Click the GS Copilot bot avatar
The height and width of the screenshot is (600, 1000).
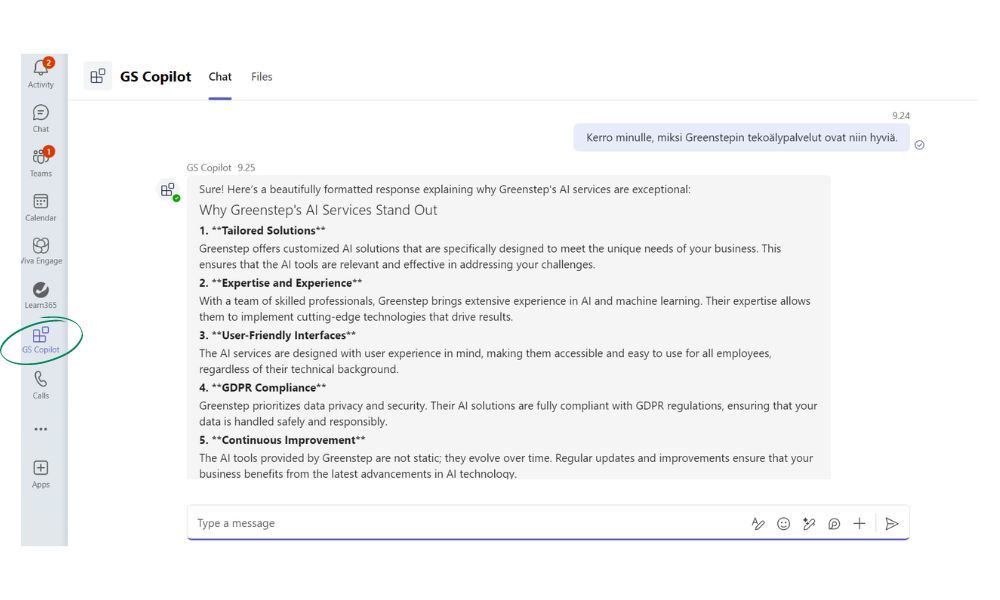(x=168, y=190)
